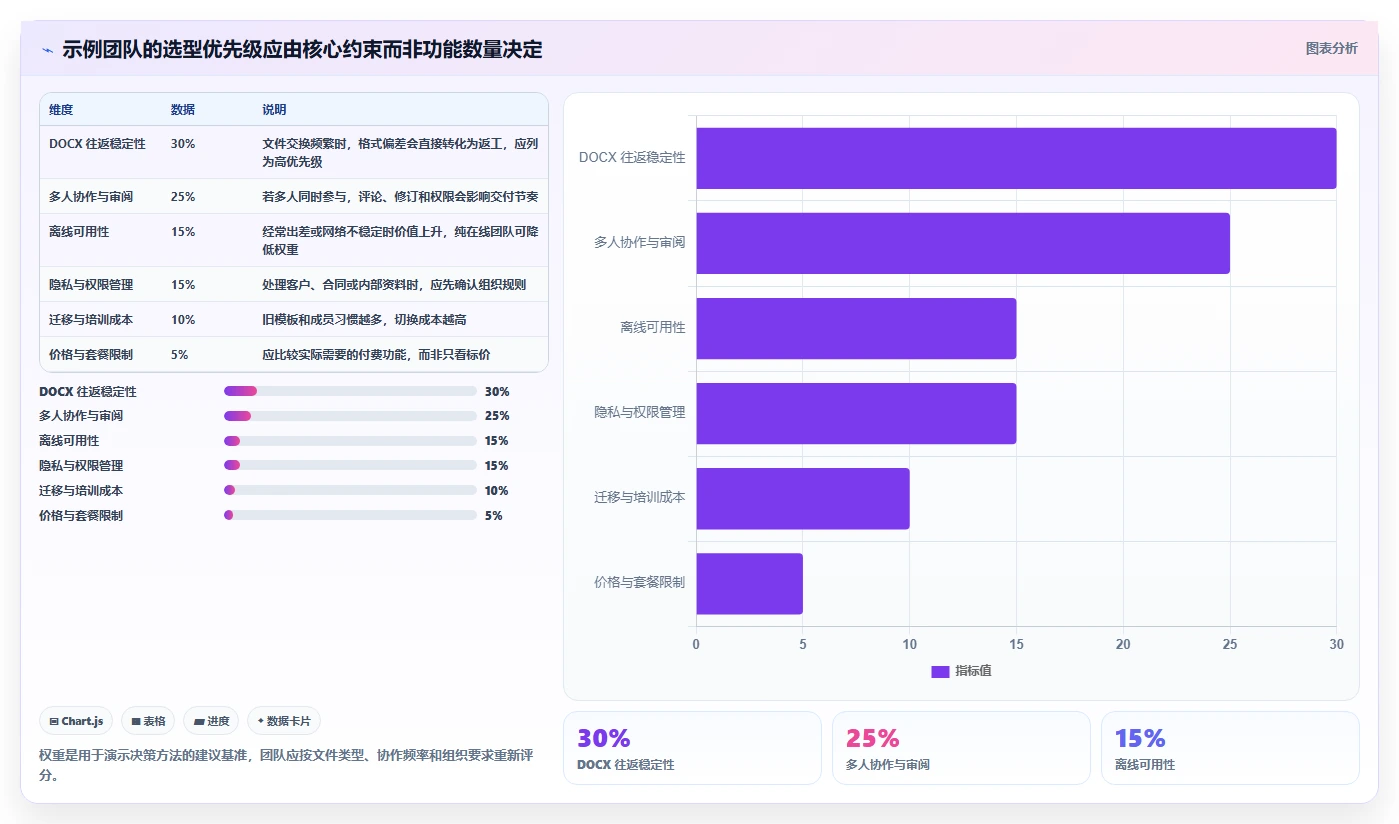The height and width of the screenshot is (824, 1399).
Task: Click the 数据 column header
Action: pos(183,109)
